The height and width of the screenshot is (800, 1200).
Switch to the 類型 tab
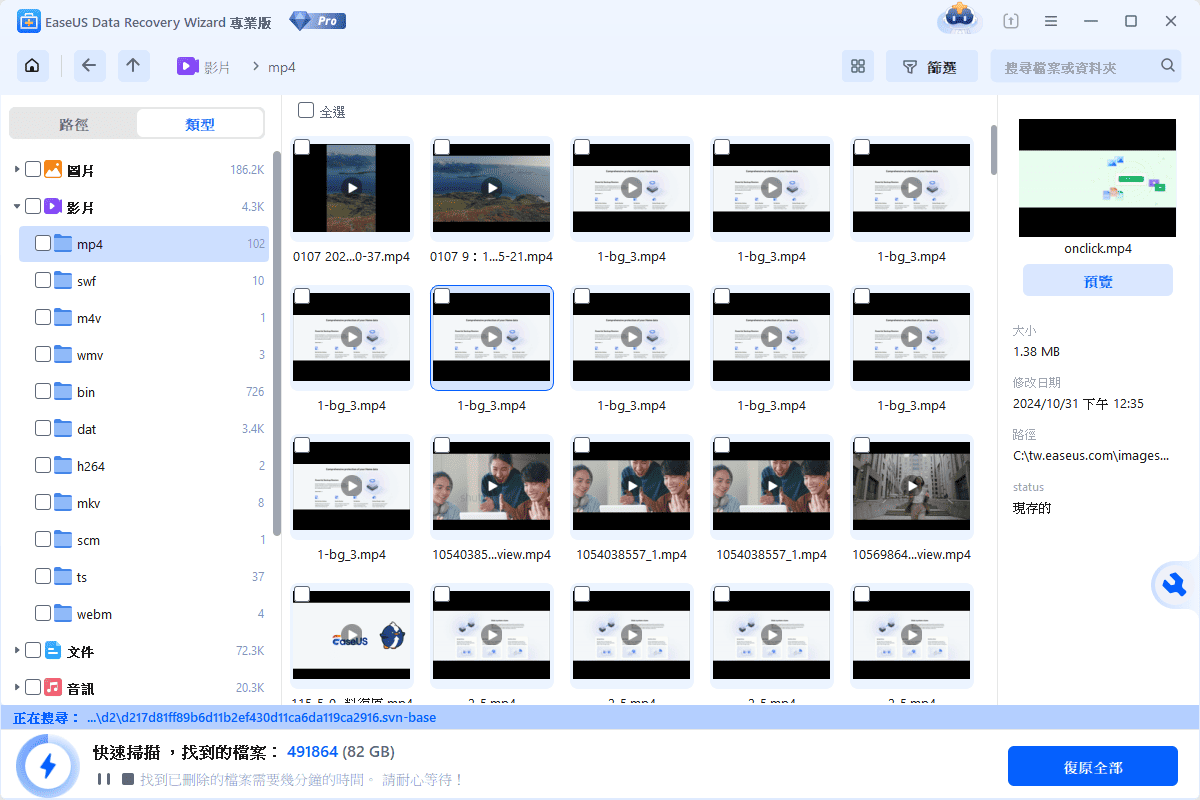[x=200, y=124]
